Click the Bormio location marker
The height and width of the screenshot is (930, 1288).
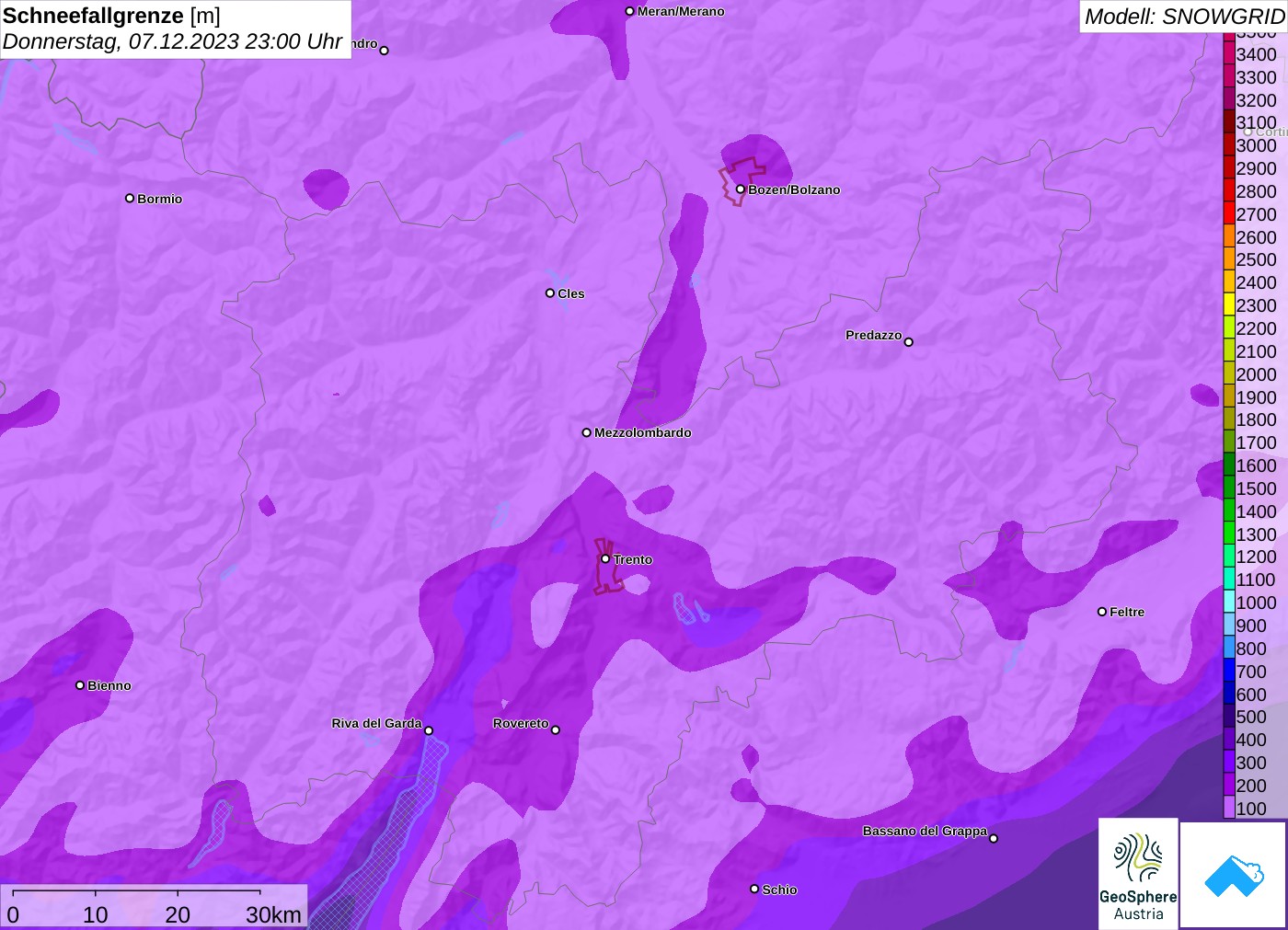[x=130, y=199]
